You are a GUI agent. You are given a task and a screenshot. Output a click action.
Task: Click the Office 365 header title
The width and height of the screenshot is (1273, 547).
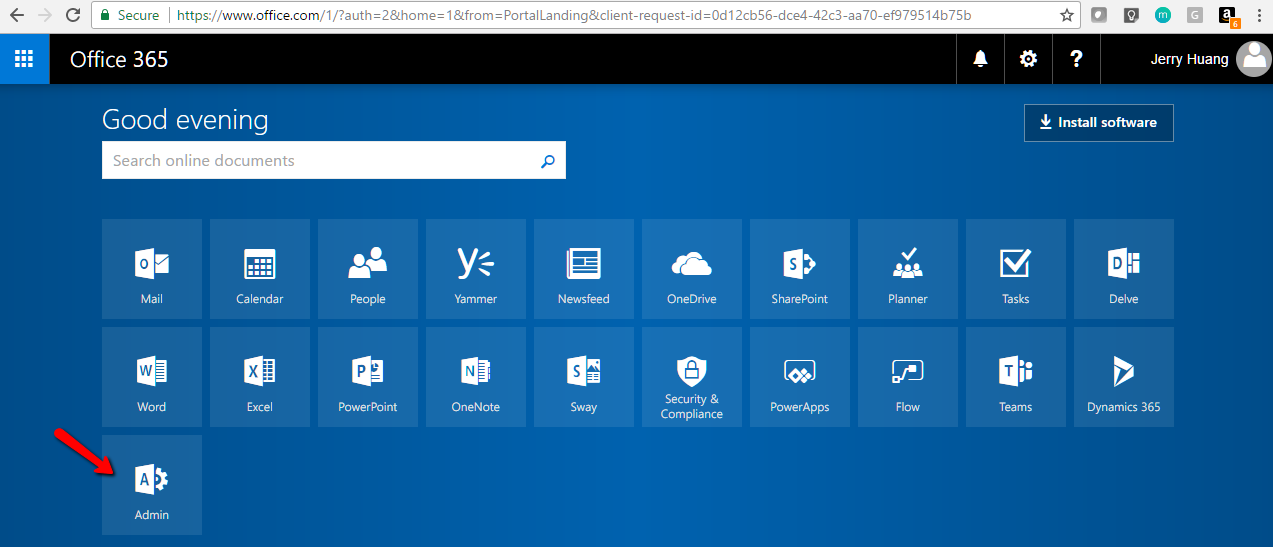coord(119,59)
